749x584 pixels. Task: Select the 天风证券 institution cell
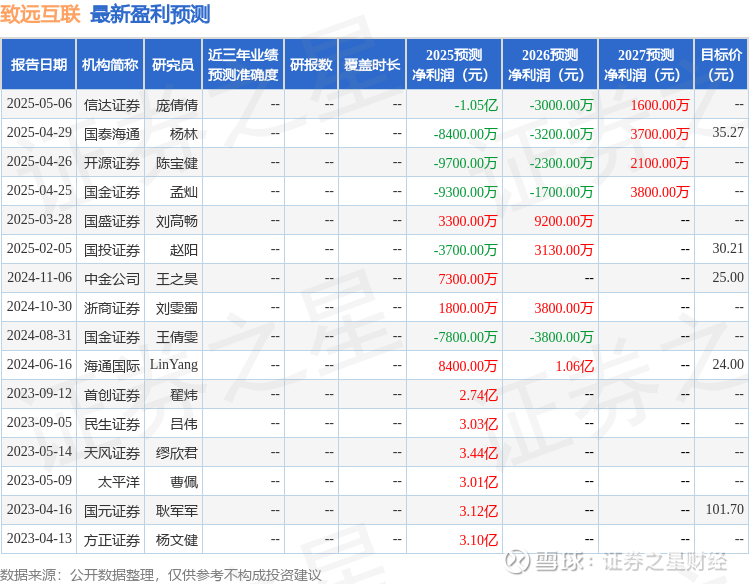point(112,454)
